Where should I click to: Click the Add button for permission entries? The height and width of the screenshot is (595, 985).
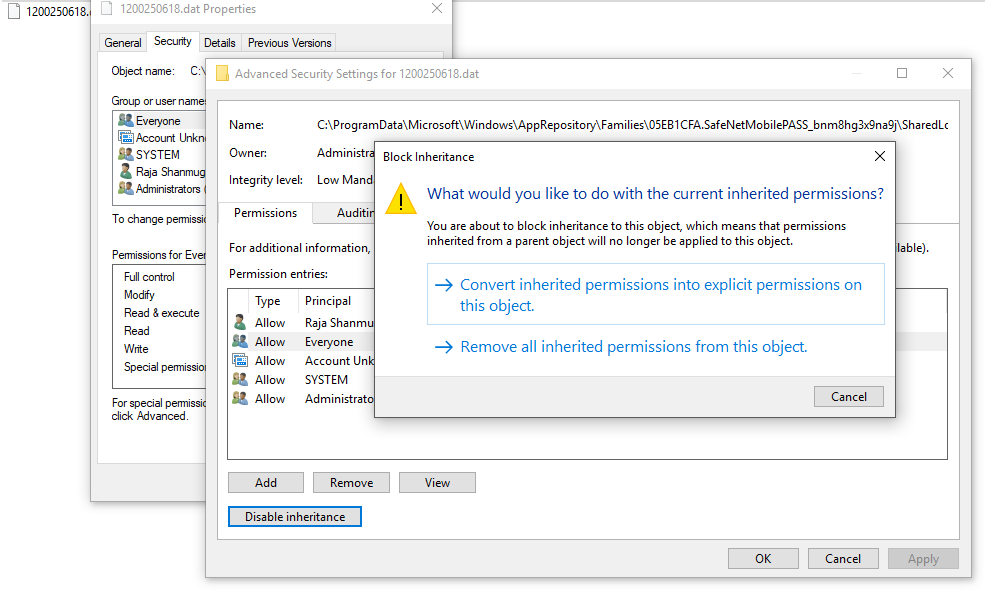coord(266,483)
